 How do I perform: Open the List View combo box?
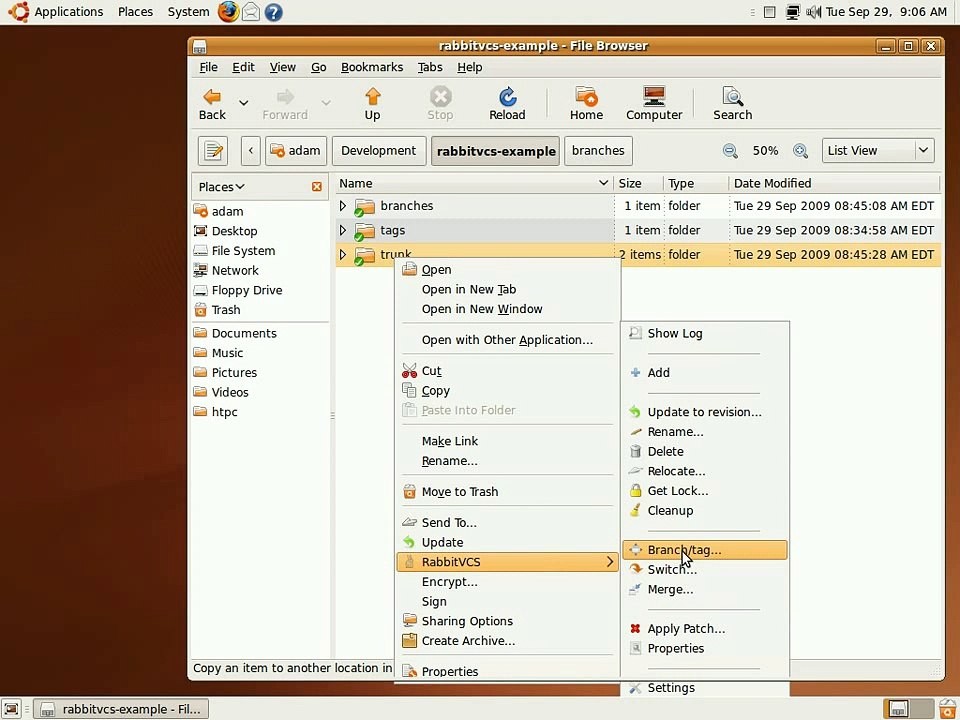click(x=878, y=151)
